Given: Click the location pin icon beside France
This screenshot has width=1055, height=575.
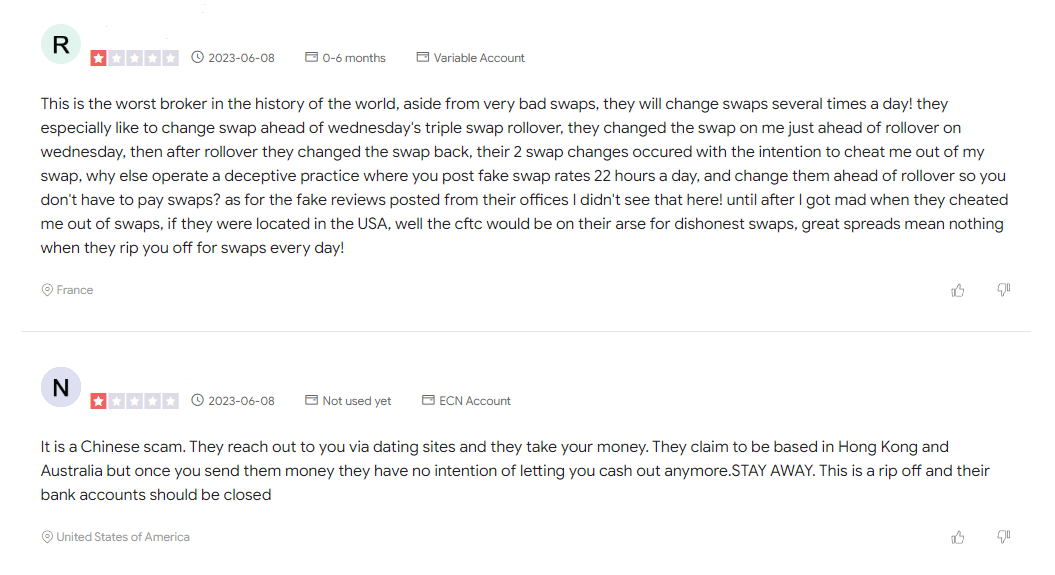Looking at the screenshot, I should [47, 290].
